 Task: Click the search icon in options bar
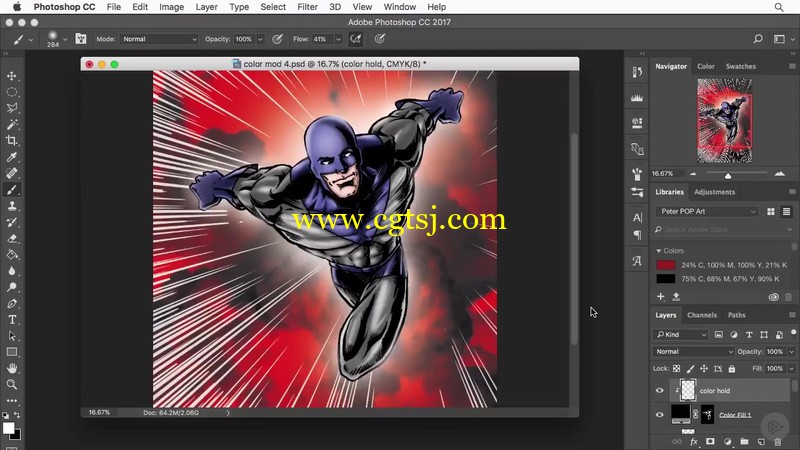click(758, 39)
